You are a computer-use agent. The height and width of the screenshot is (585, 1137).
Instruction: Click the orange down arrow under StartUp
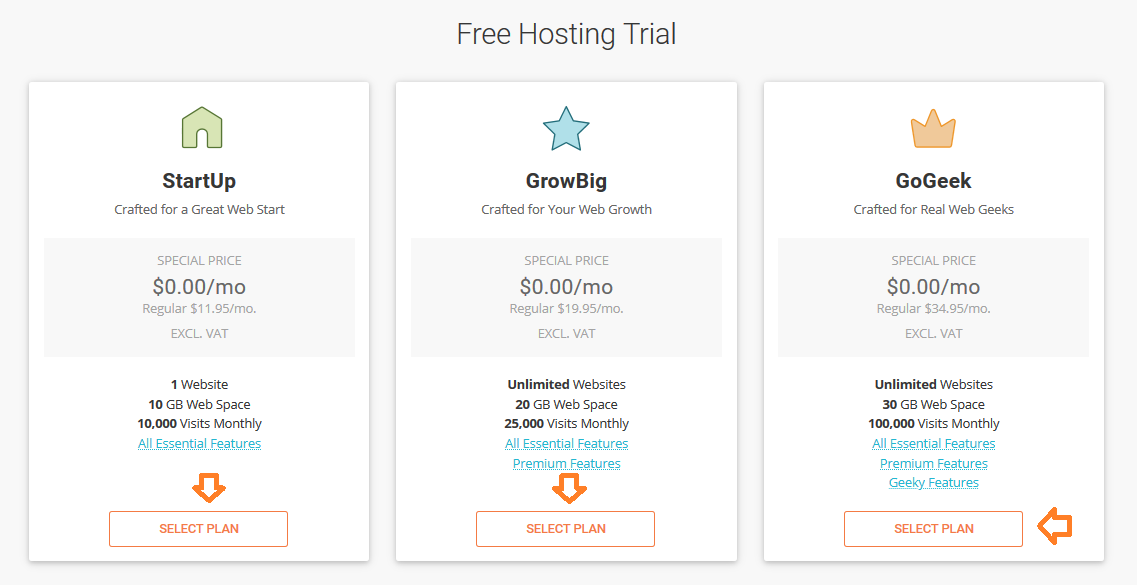coord(209,488)
